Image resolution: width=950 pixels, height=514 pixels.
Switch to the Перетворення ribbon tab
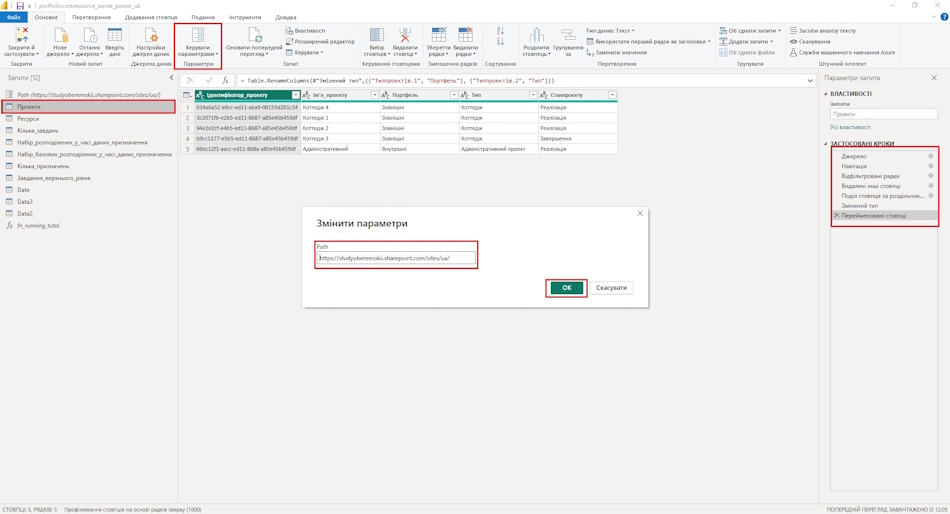click(x=91, y=17)
